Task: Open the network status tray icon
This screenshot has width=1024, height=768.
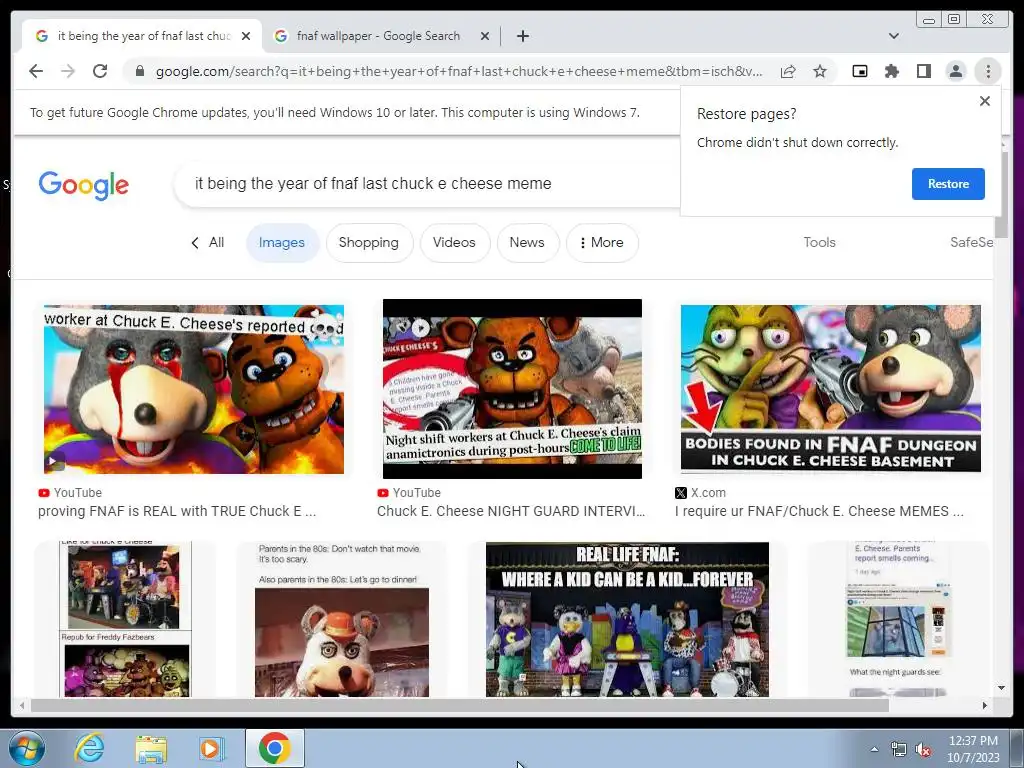Action: [899, 750]
